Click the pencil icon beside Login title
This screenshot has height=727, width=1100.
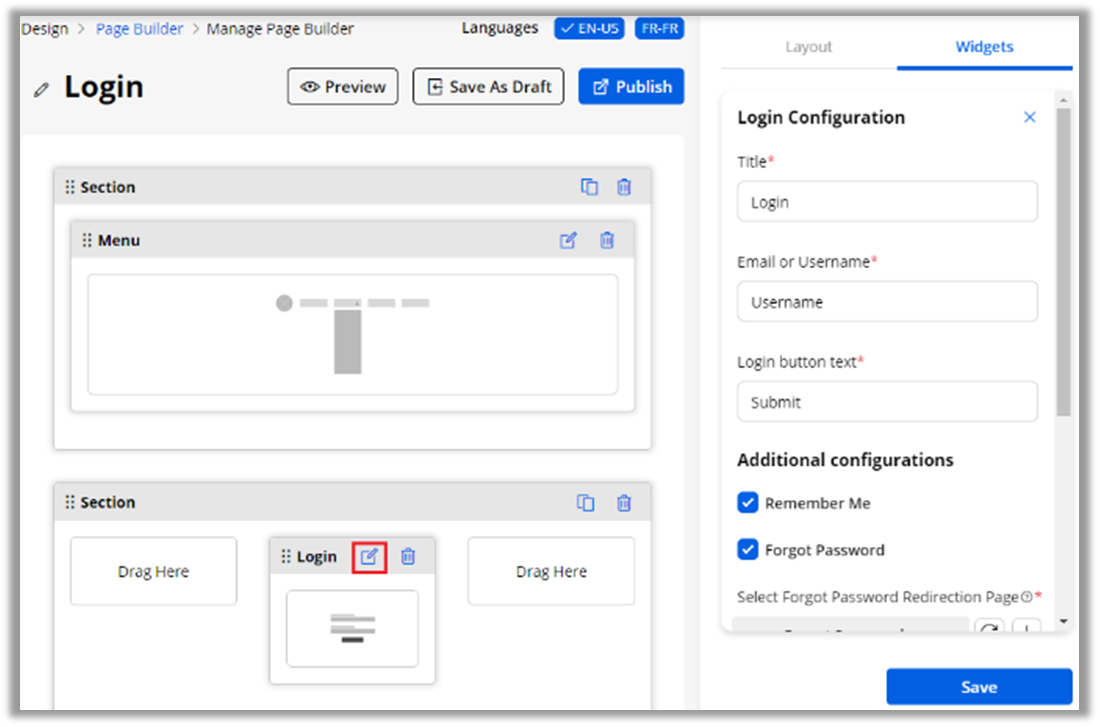coord(41,89)
